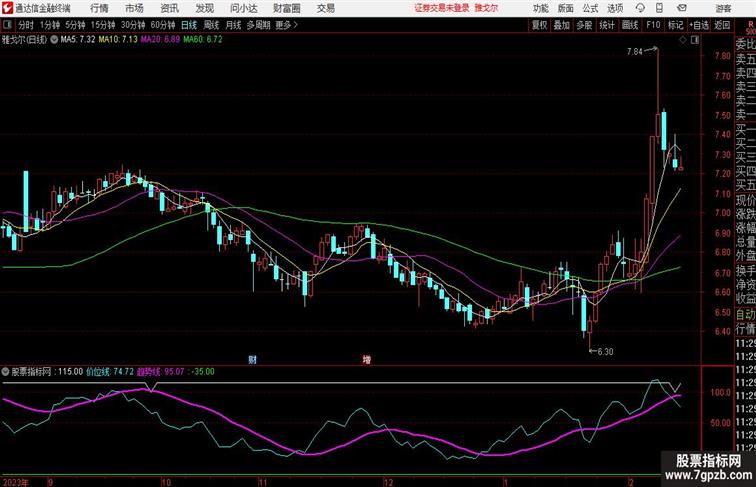Click the 财 event marker on chart
This screenshot has width=756, height=487.
tap(252, 359)
